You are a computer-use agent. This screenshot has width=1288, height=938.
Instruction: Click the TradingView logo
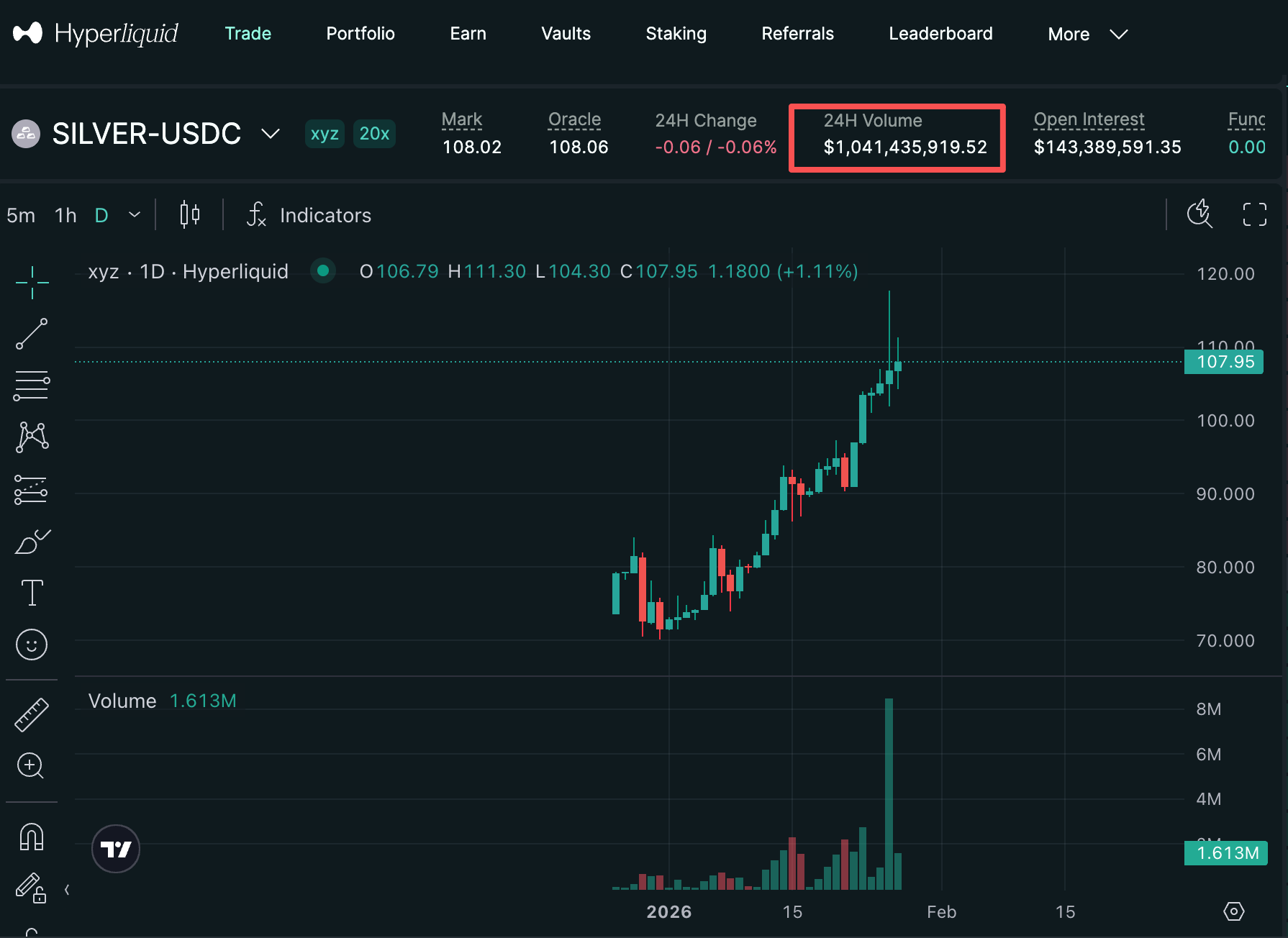pyautogui.click(x=115, y=849)
